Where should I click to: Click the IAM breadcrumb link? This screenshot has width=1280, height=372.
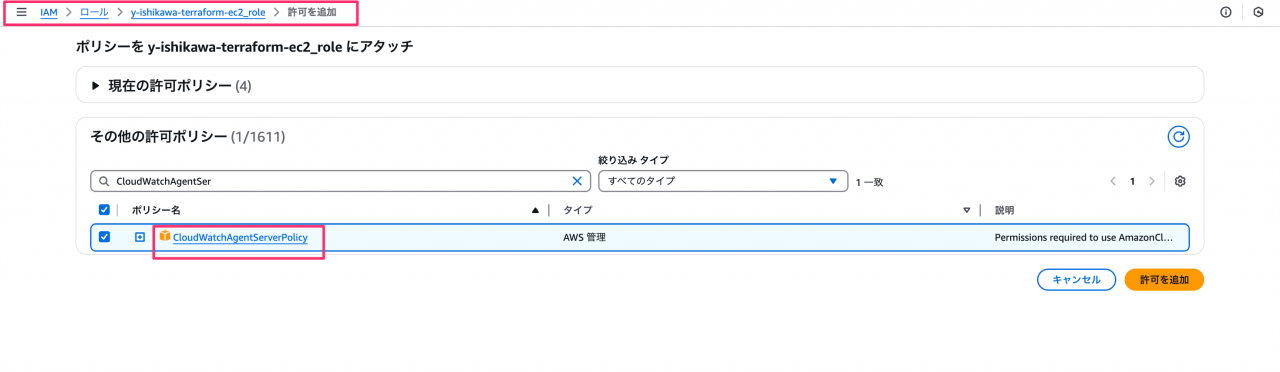48,12
